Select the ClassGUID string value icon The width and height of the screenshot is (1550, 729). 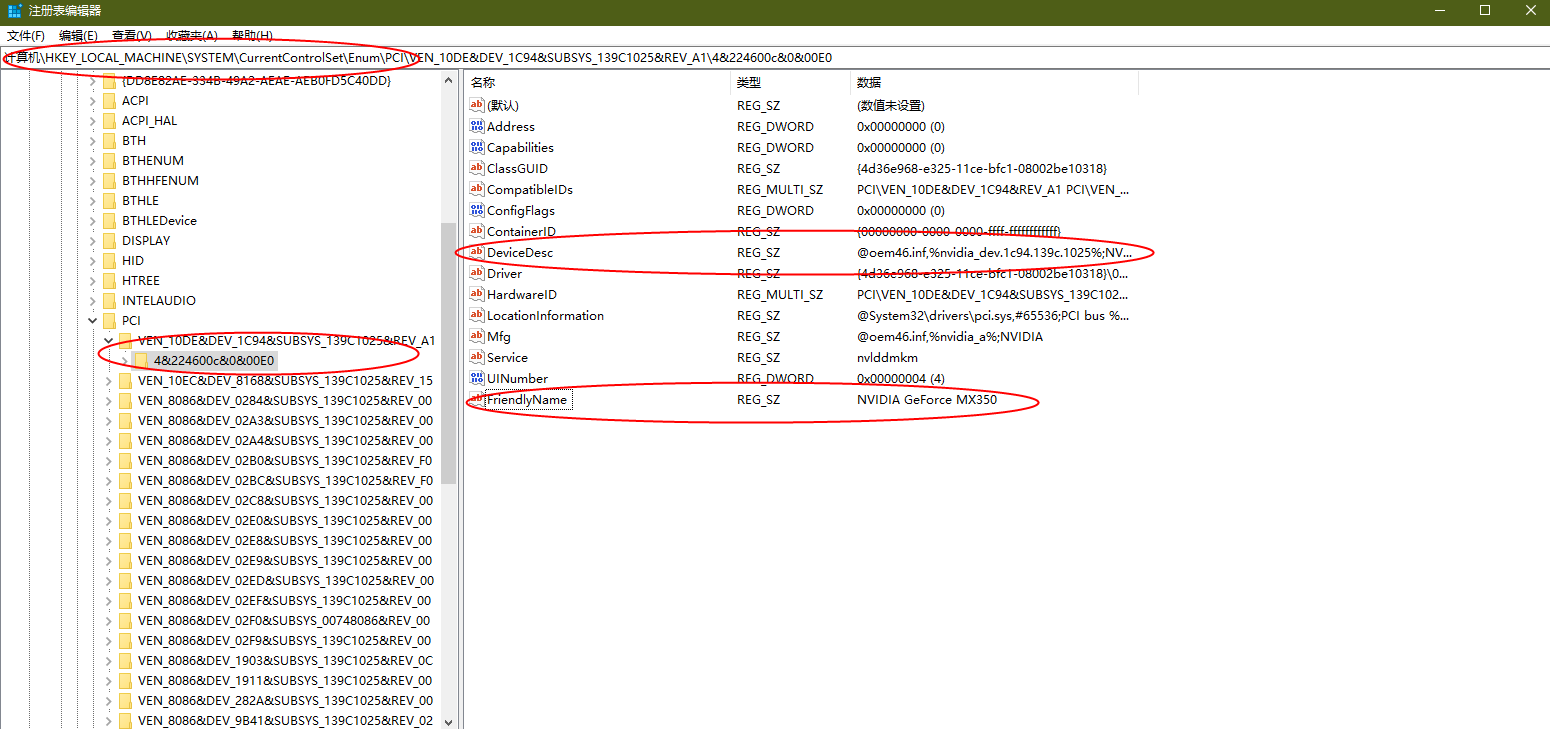(x=477, y=168)
